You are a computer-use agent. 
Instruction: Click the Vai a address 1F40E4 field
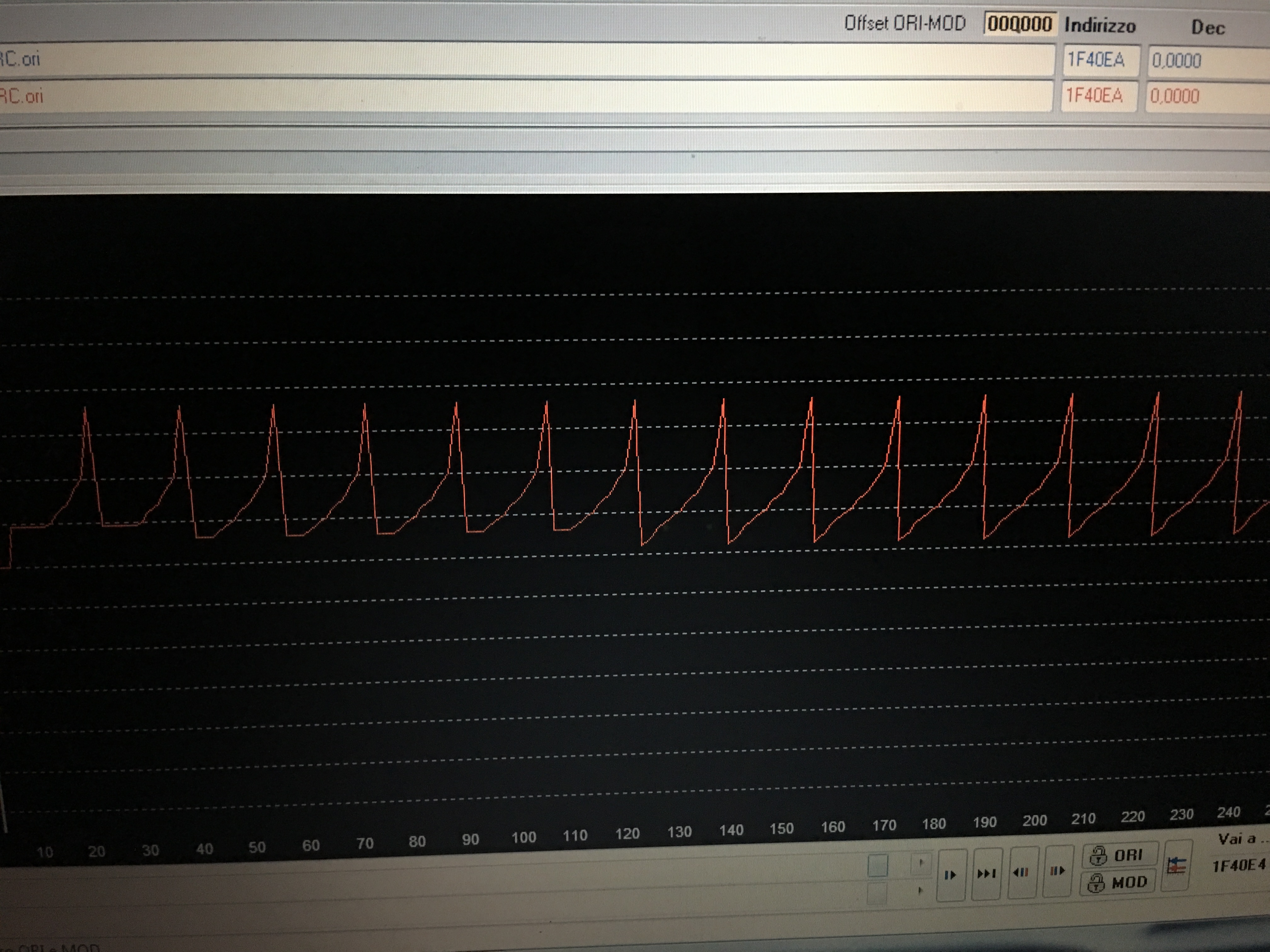[x=1239, y=865]
